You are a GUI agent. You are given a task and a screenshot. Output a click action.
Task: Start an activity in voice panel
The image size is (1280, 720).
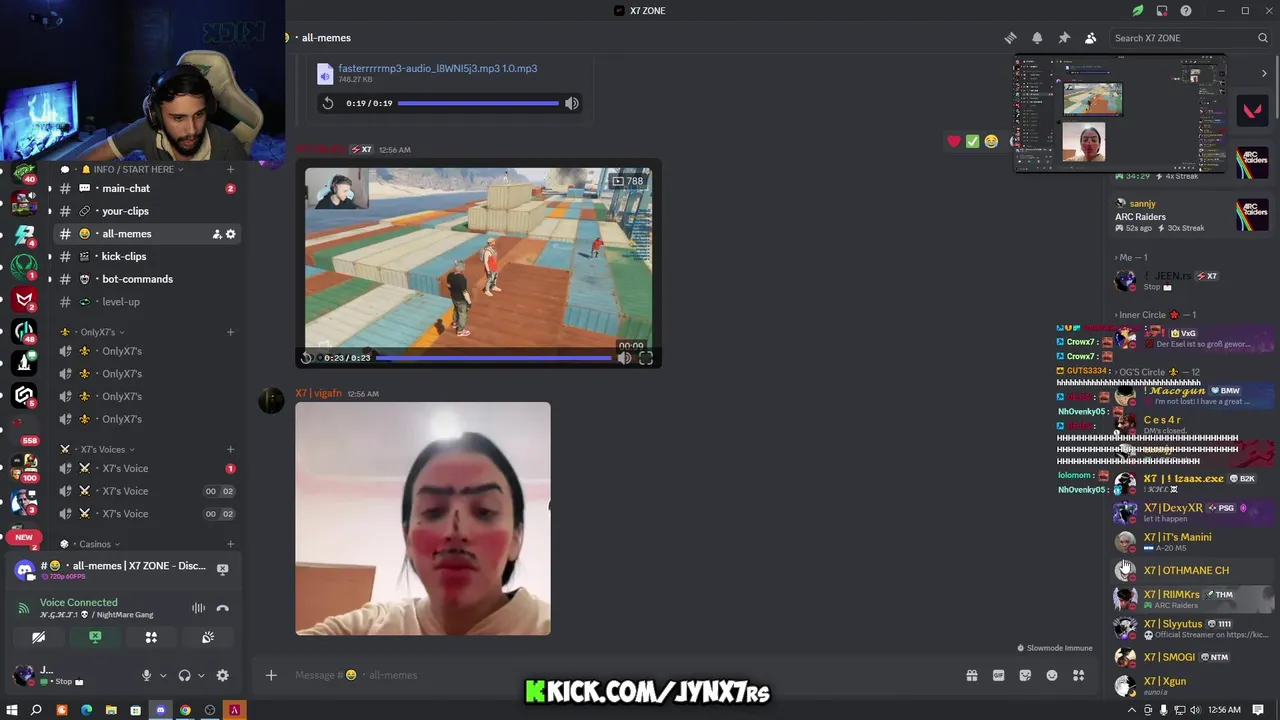point(151,637)
